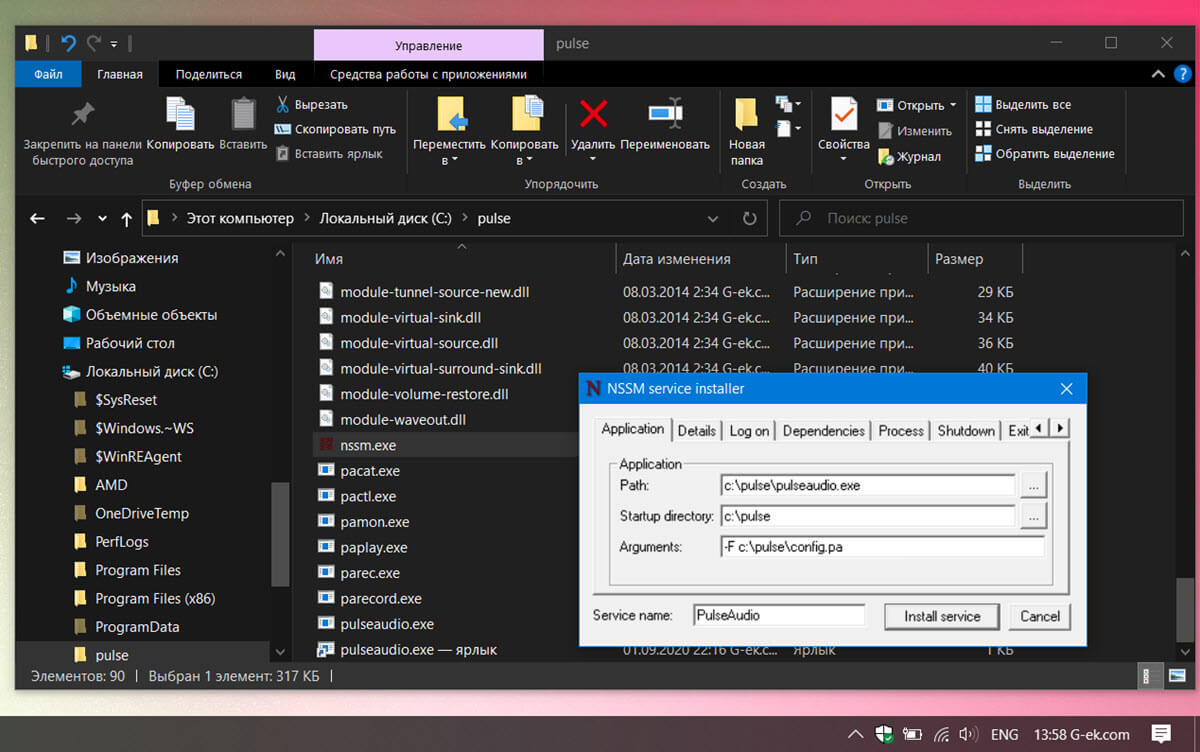Screen dimensions: 1200x752
Task: Expand the address bar history dropdown
Action: [712, 218]
